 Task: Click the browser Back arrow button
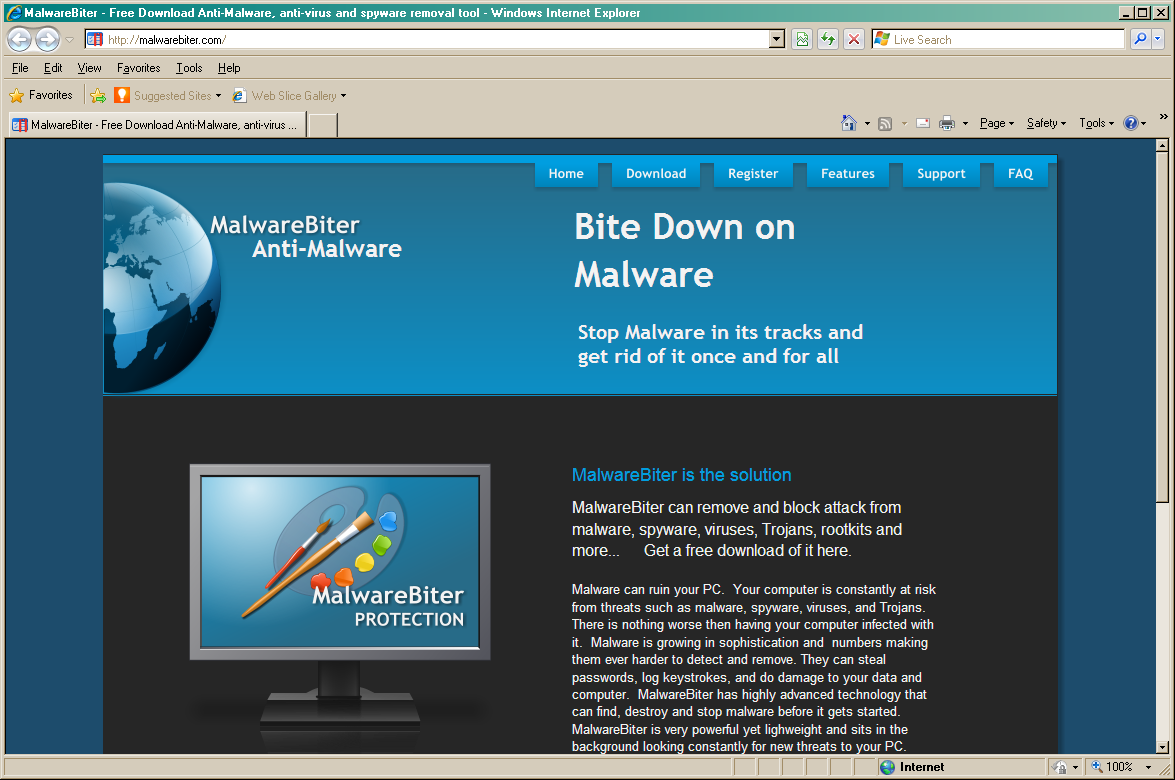(x=19, y=39)
